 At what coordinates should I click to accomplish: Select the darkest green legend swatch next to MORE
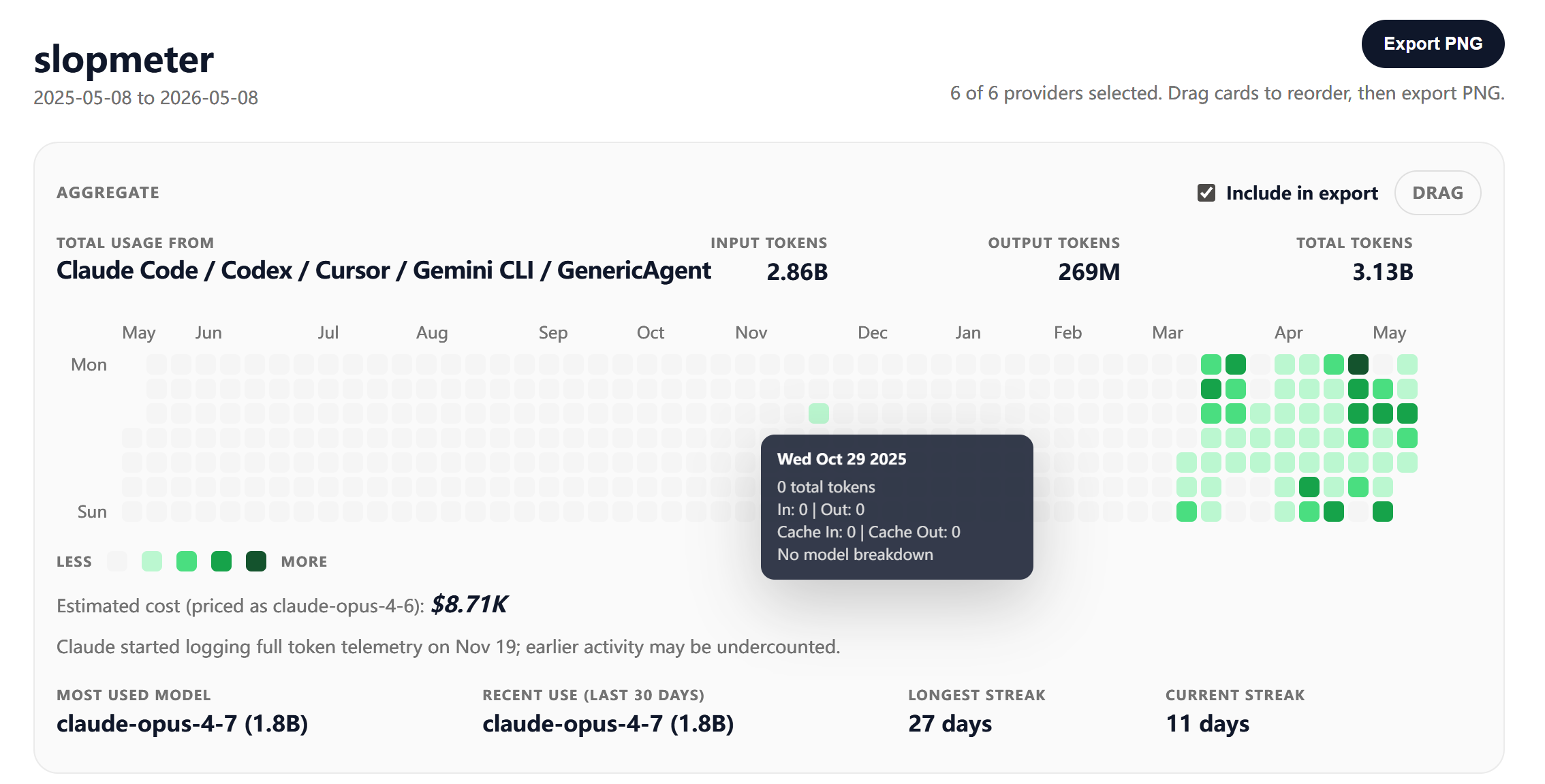pyautogui.click(x=256, y=561)
